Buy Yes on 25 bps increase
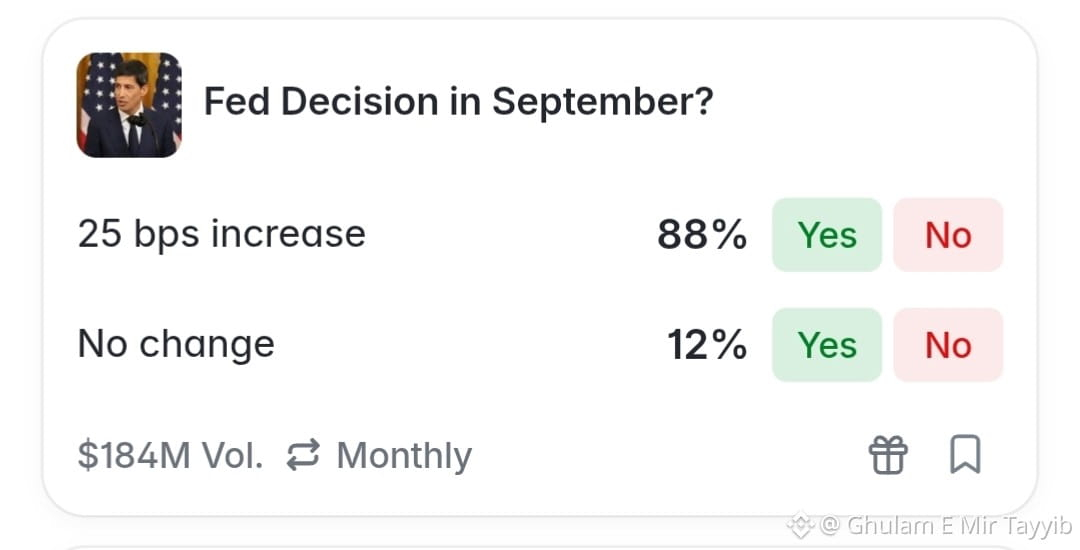The image size is (1080, 550). pos(827,235)
